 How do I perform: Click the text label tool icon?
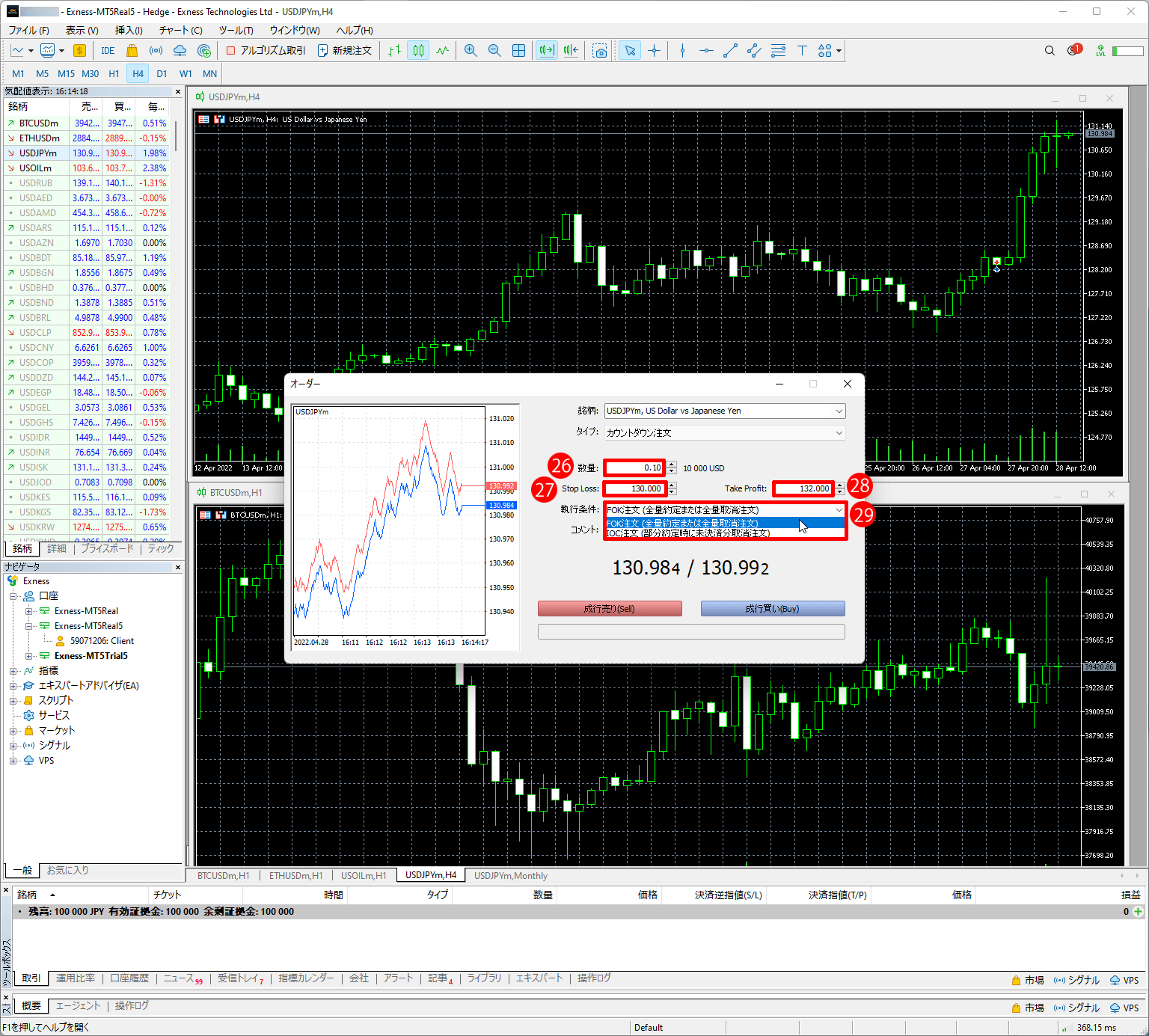[802, 50]
